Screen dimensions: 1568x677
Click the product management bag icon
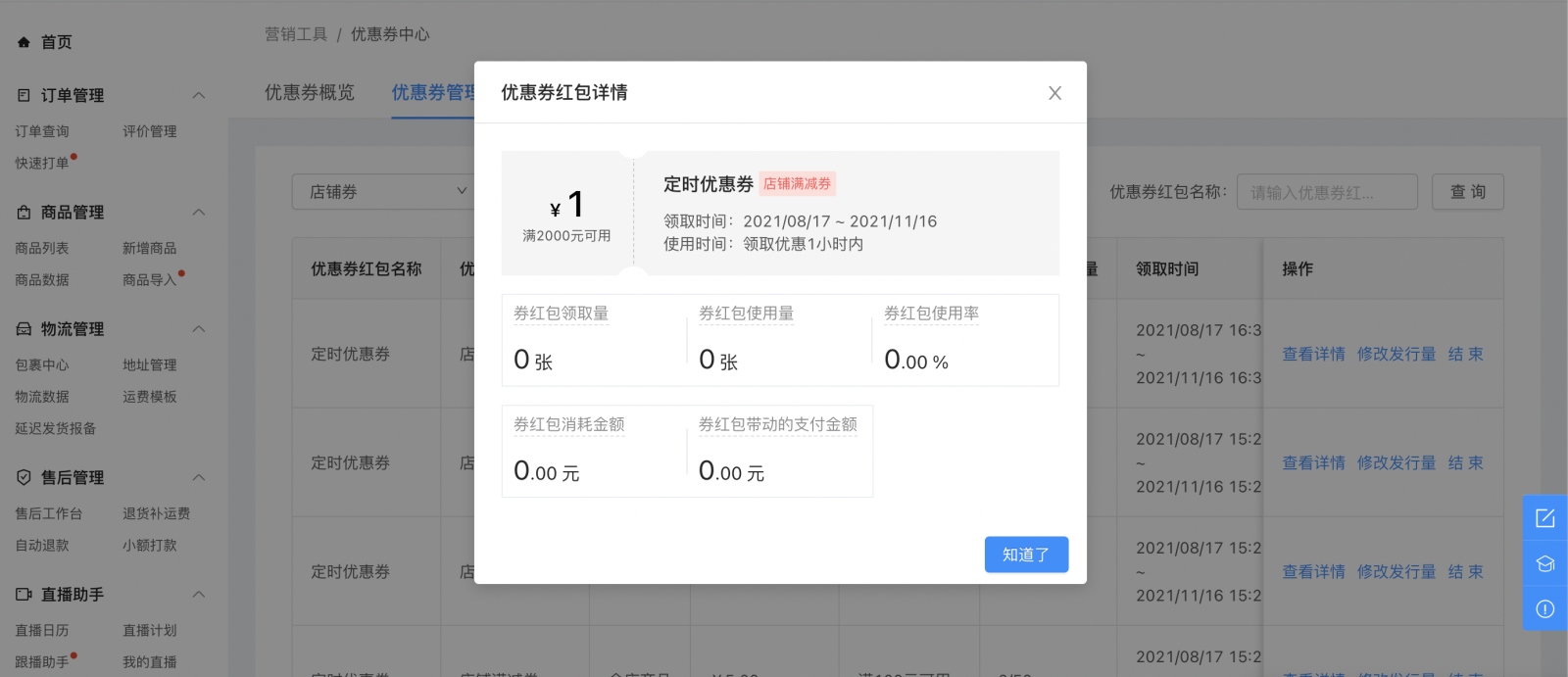coord(24,213)
